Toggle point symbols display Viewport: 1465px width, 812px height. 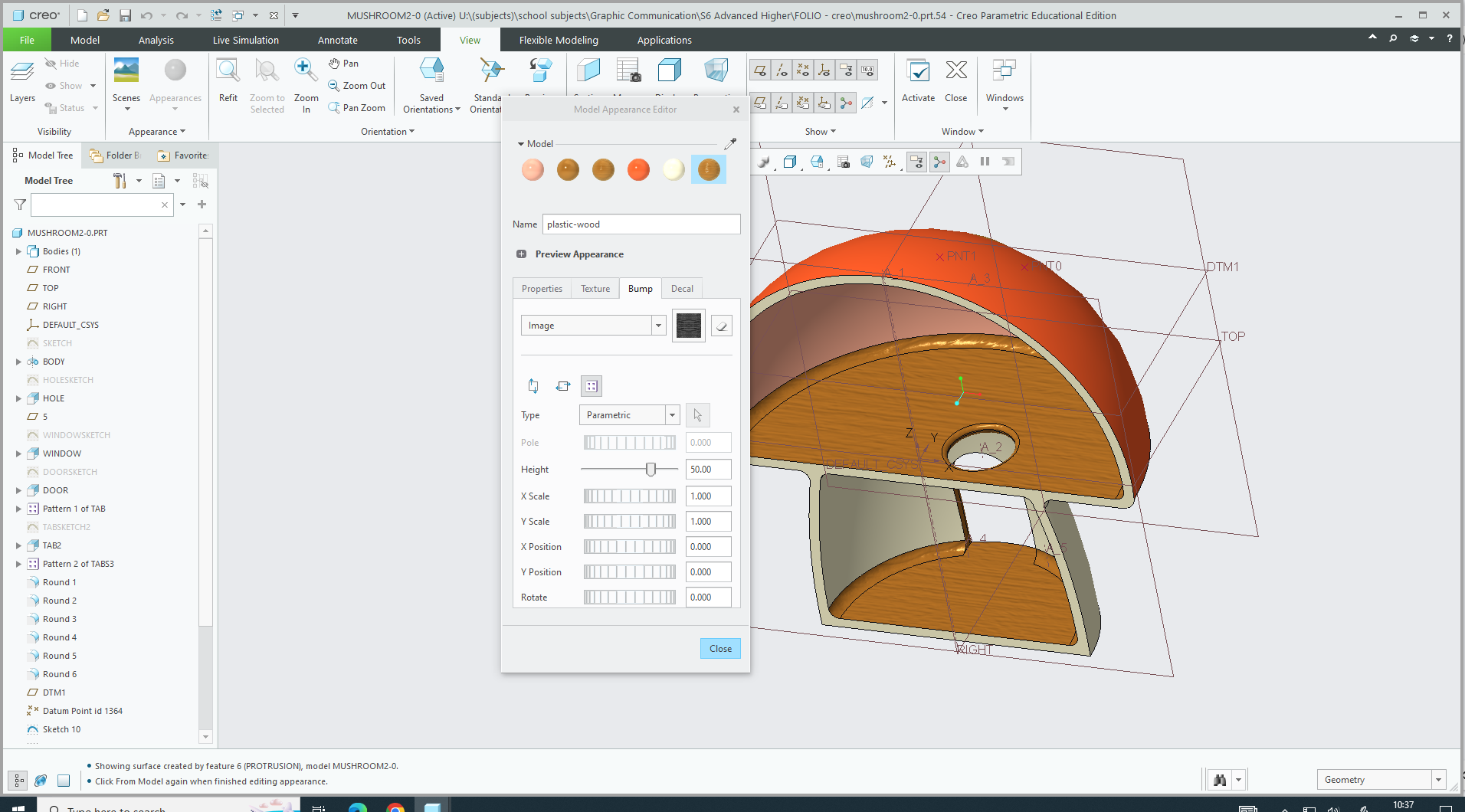[x=803, y=70]
